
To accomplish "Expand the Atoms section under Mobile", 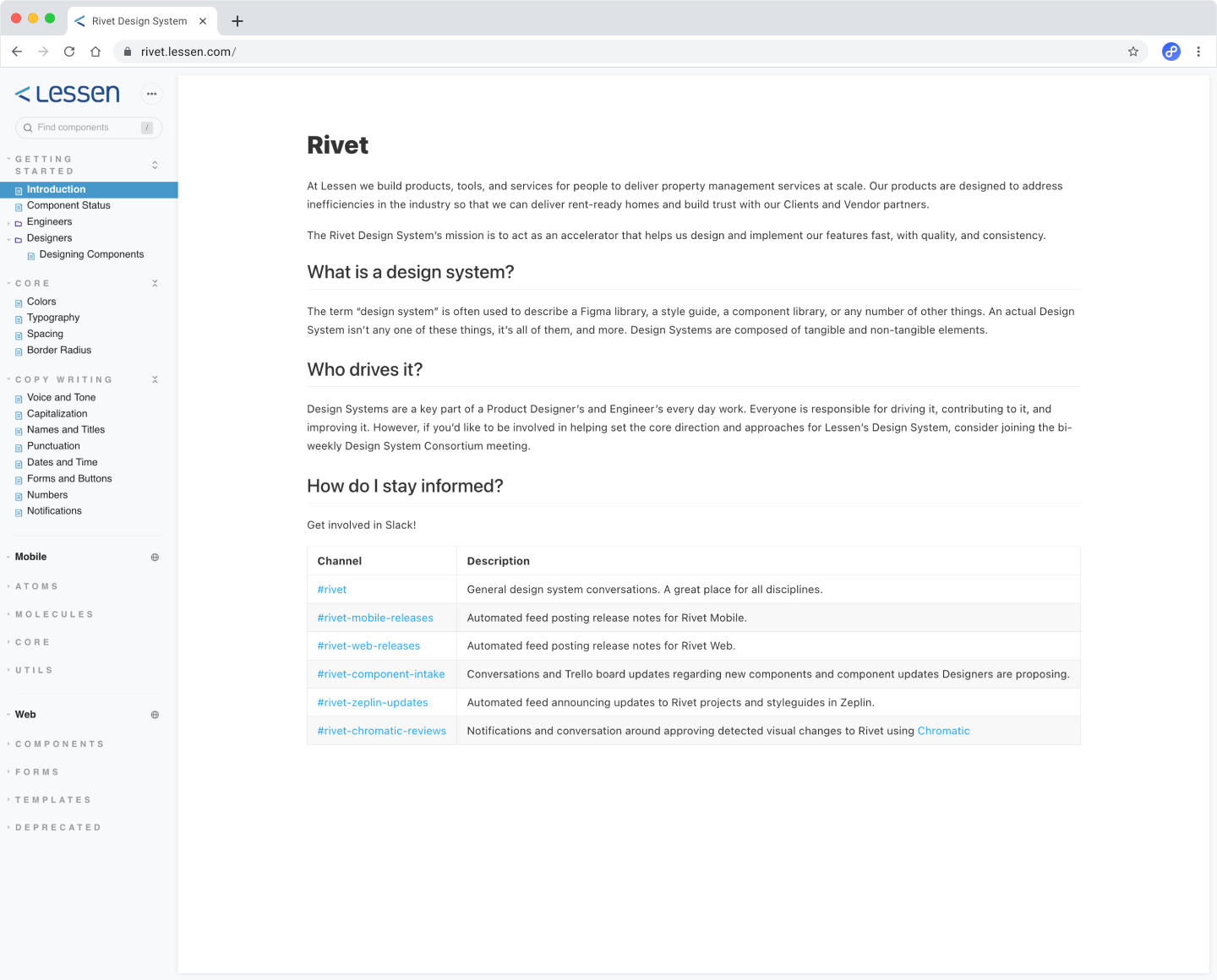I will click(x=36, y=586).
